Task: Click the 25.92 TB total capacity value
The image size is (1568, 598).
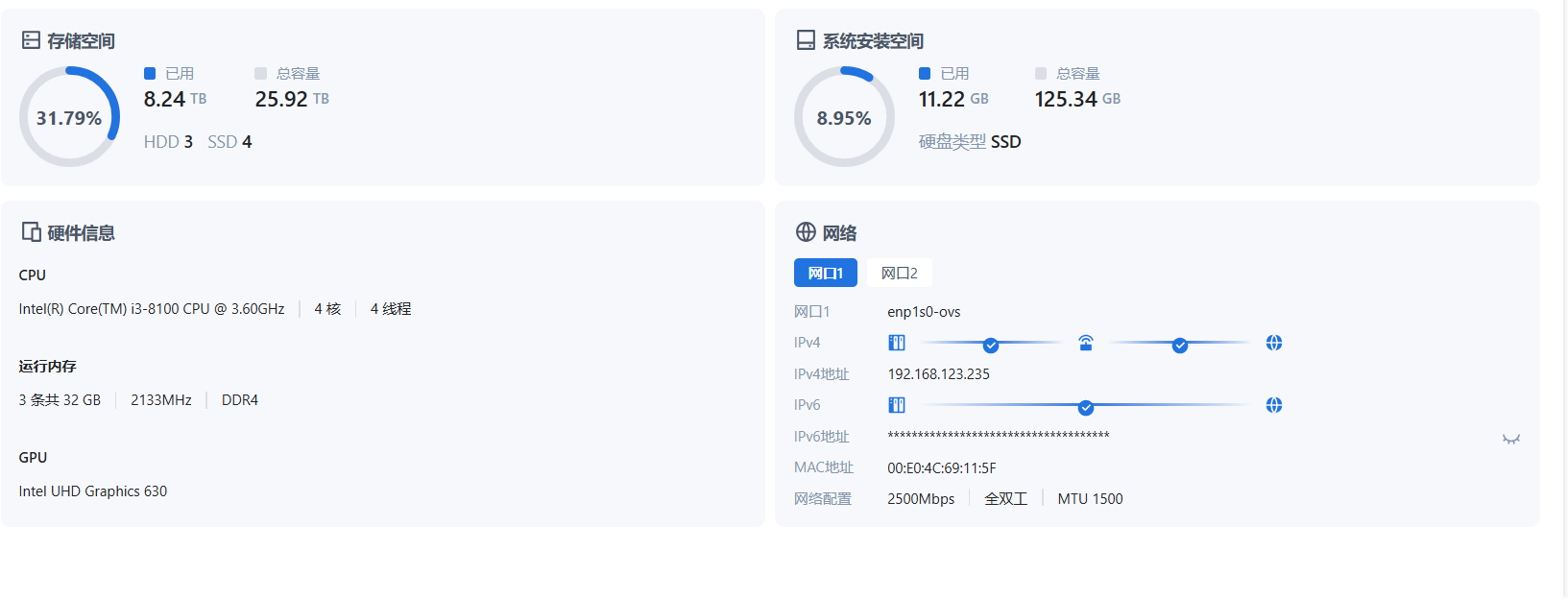Action: click(292, 99)
